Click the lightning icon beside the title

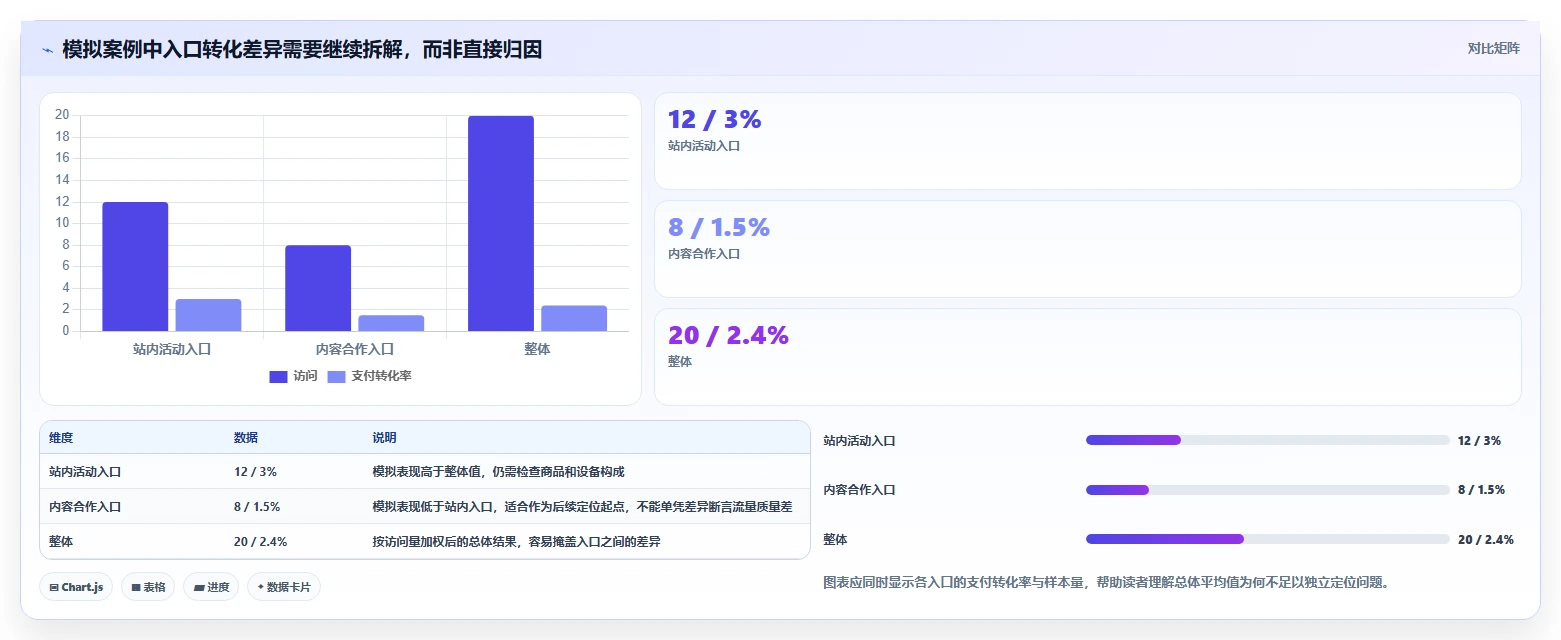click(x=47, y=49)
